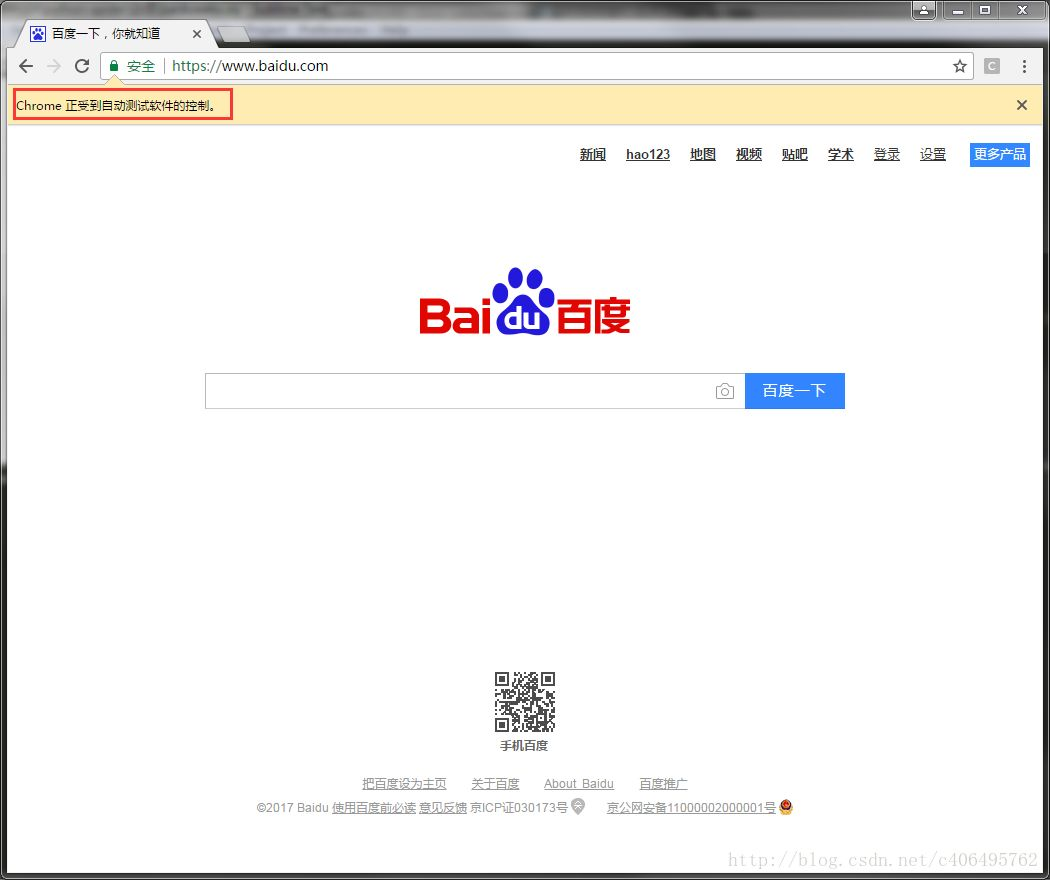Open the 使用百度前必读 link
The width and height of the screenshot is (1050, 880).
(x=374, y=808)
